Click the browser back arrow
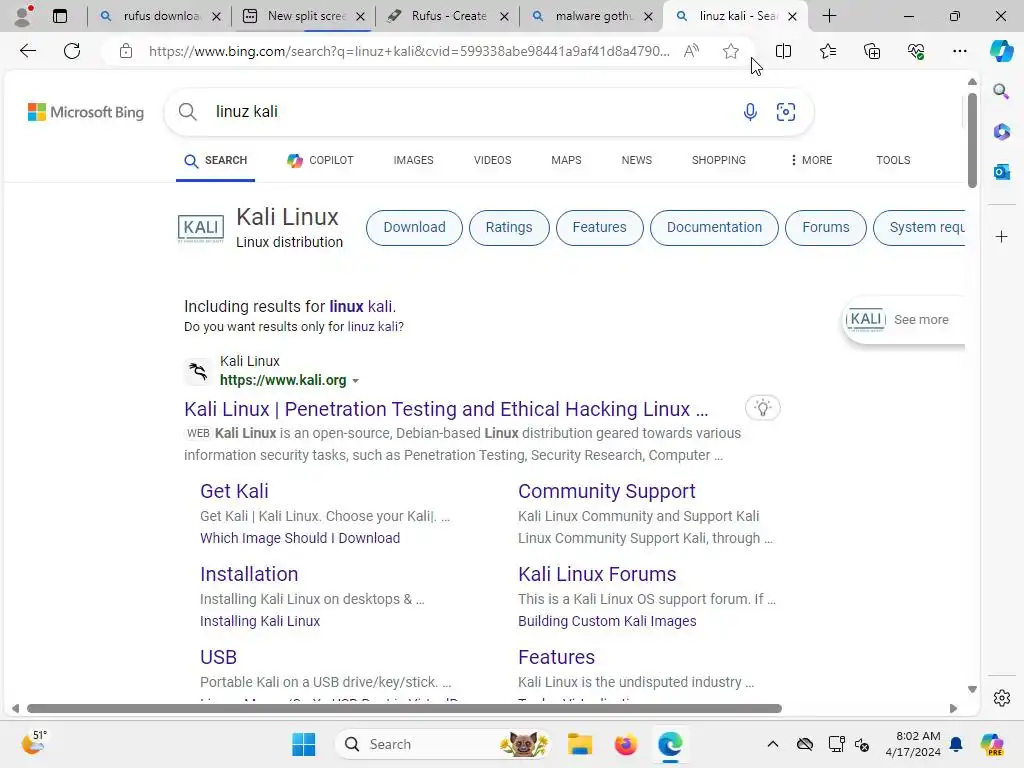1024x768 pixels. (27, 51)
